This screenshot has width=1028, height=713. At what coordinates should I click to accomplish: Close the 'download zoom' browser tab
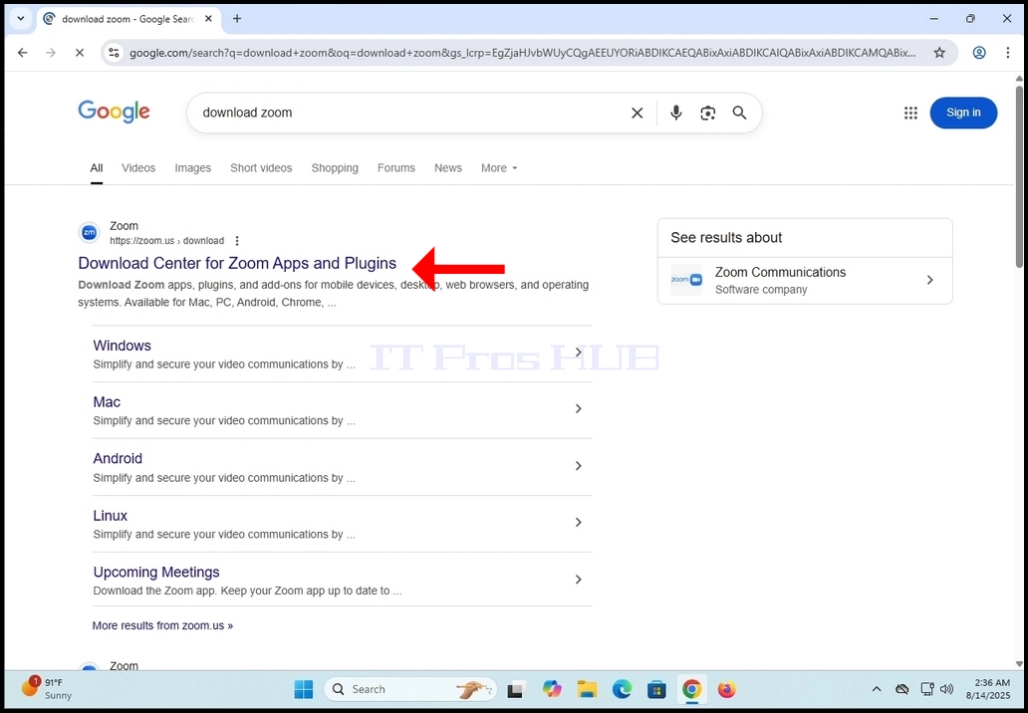208,19
